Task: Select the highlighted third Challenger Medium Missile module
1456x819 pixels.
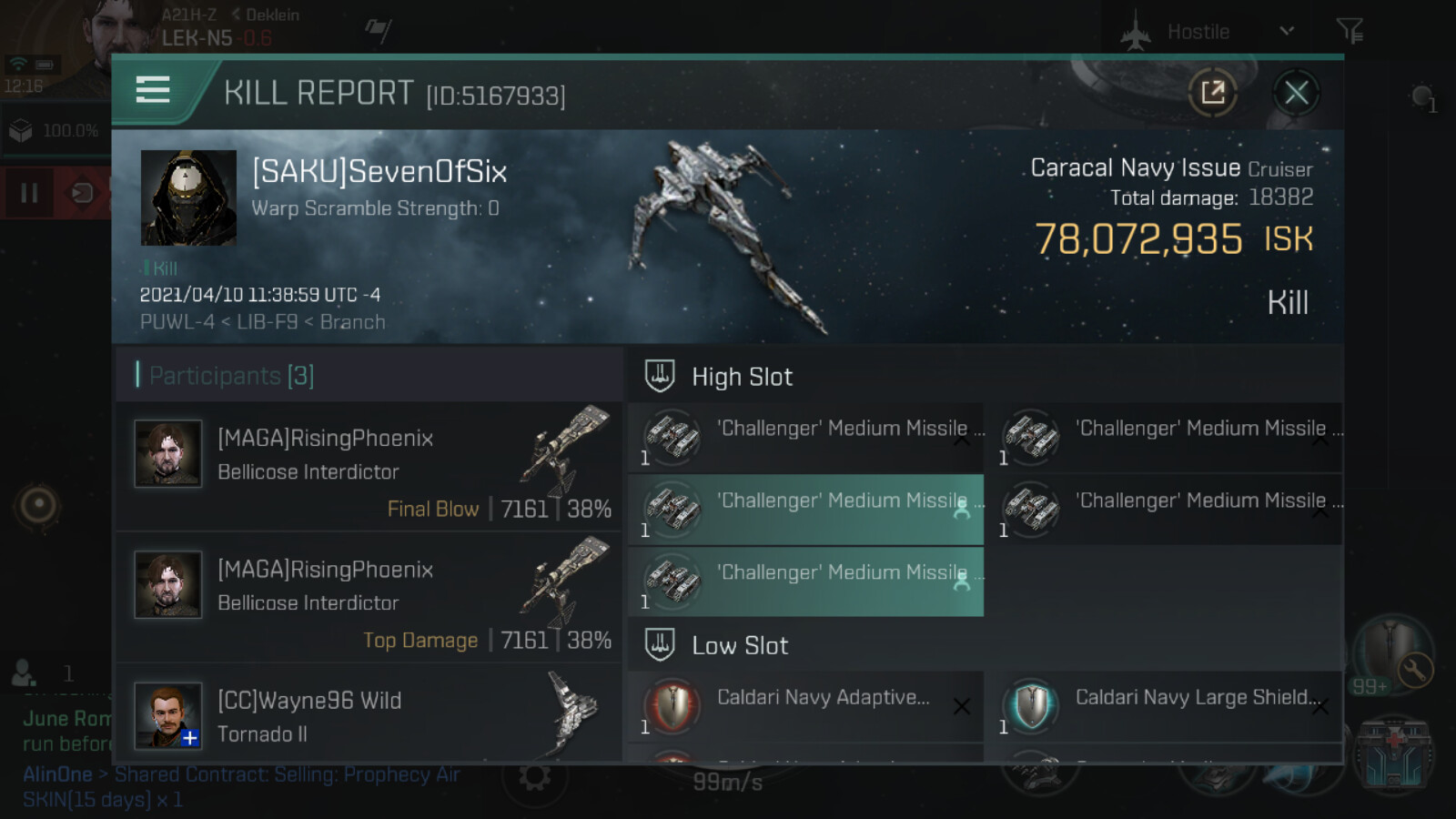Action: click(x=806, y=510)
